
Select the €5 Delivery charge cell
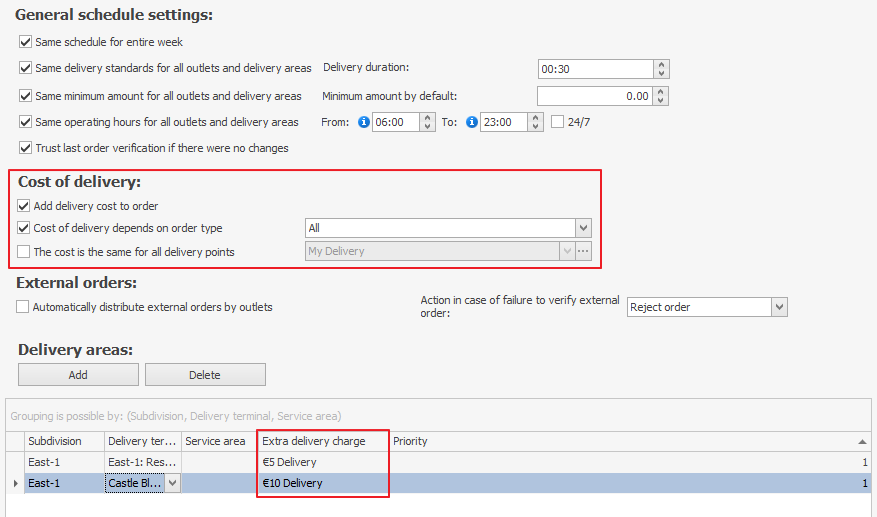[322, 462]
